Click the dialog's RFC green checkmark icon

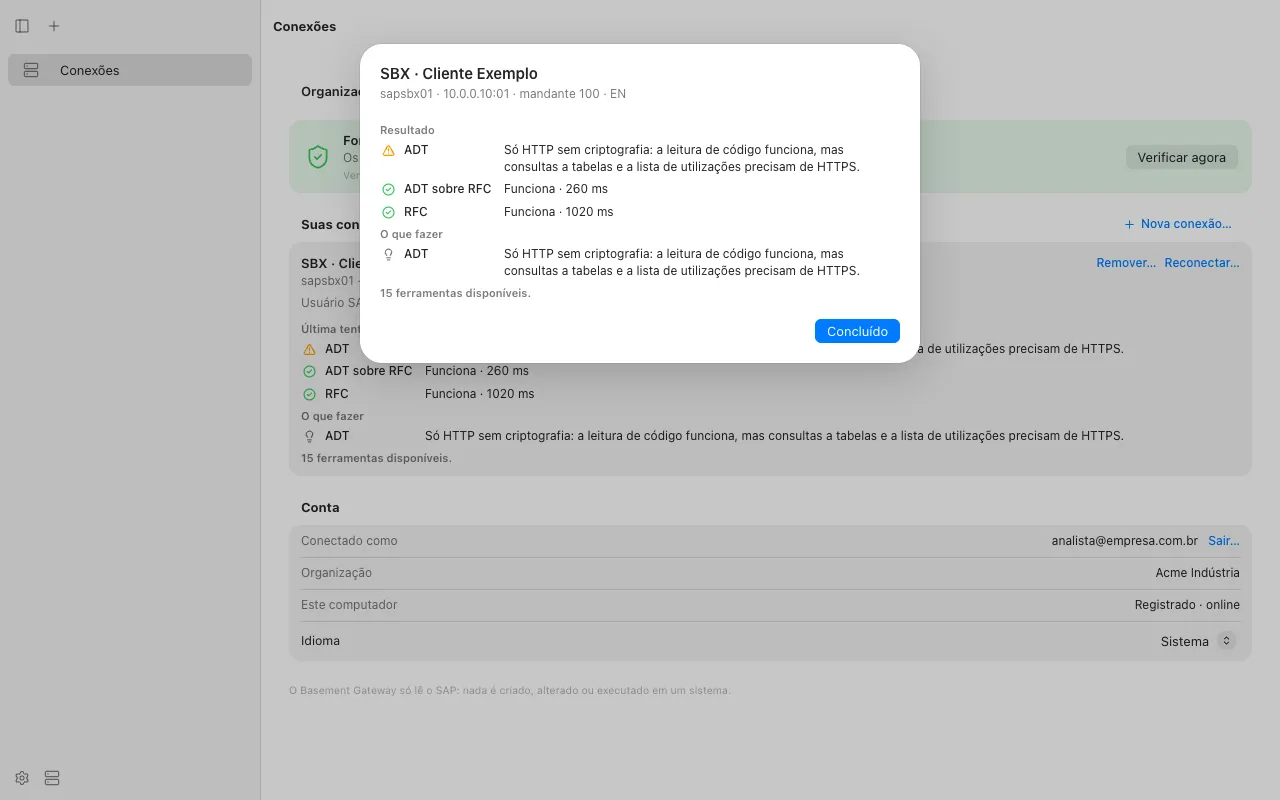tap(389, 212)
